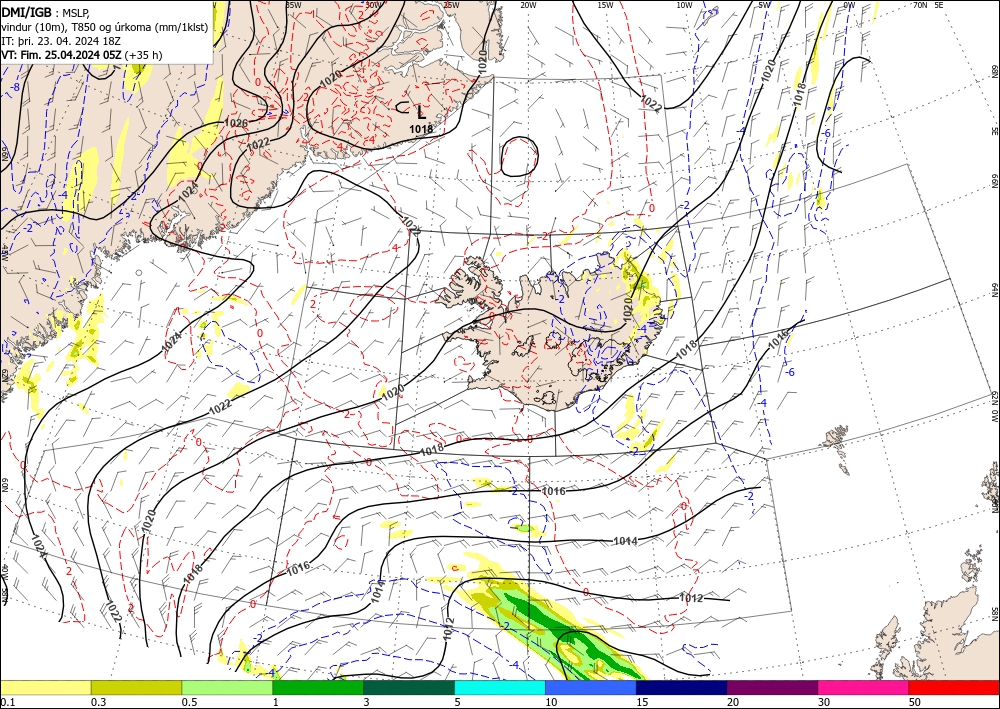
Task: Click the green 1 mm legend swatch
Action: (x=318, y=687)
